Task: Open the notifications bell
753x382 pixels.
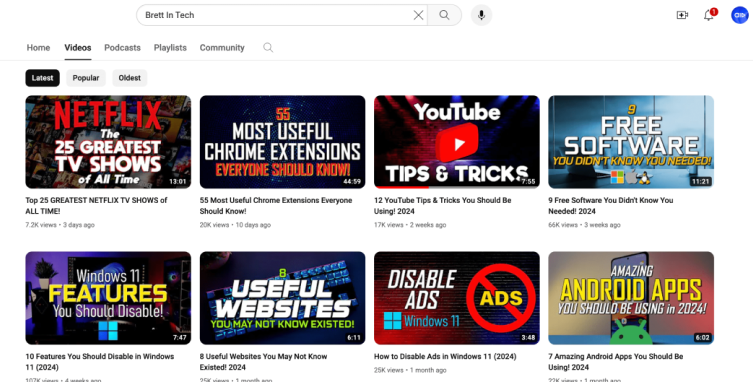Action: click(x=709, y=15)
